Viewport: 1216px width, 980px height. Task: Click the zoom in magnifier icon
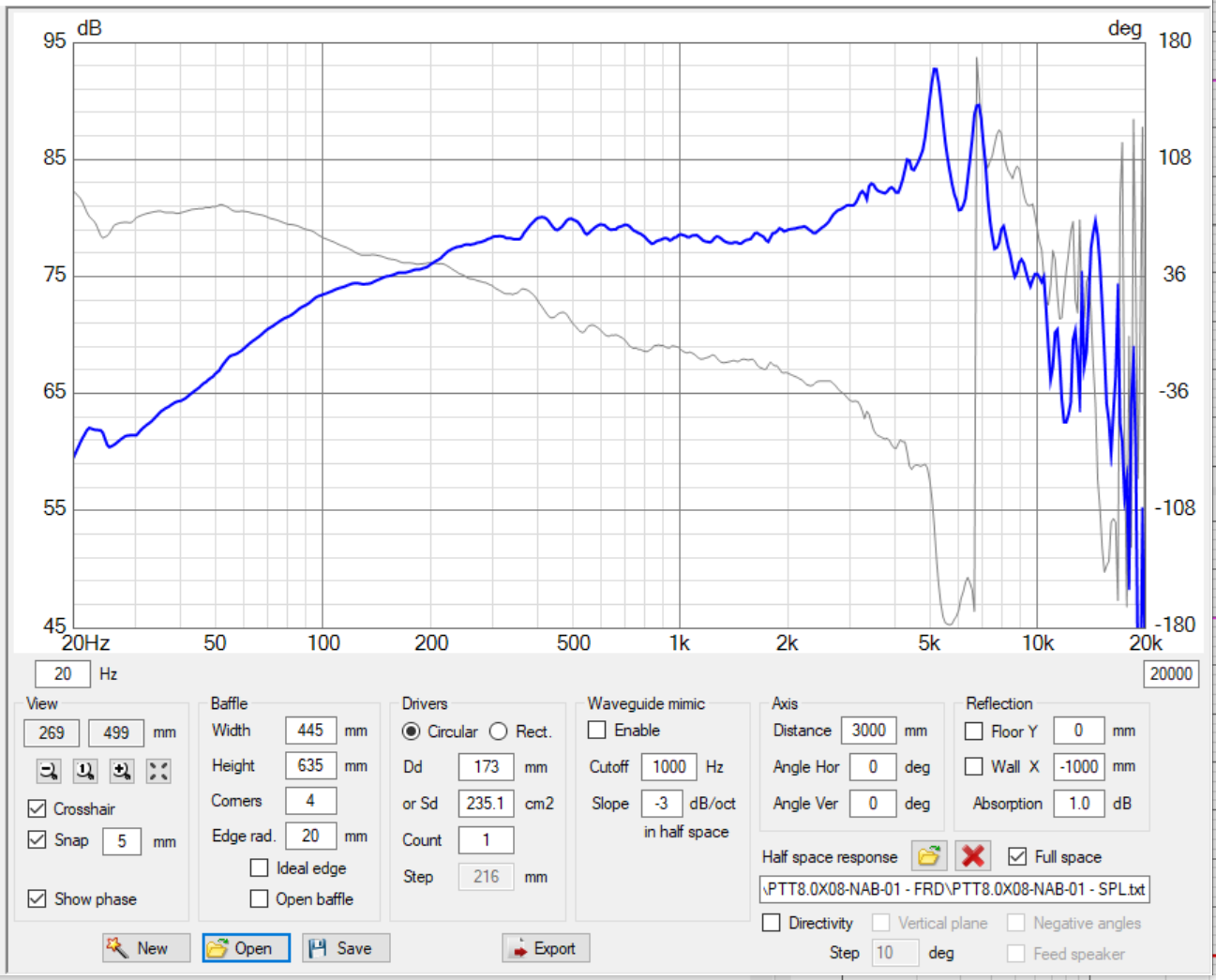click(122, 771)
